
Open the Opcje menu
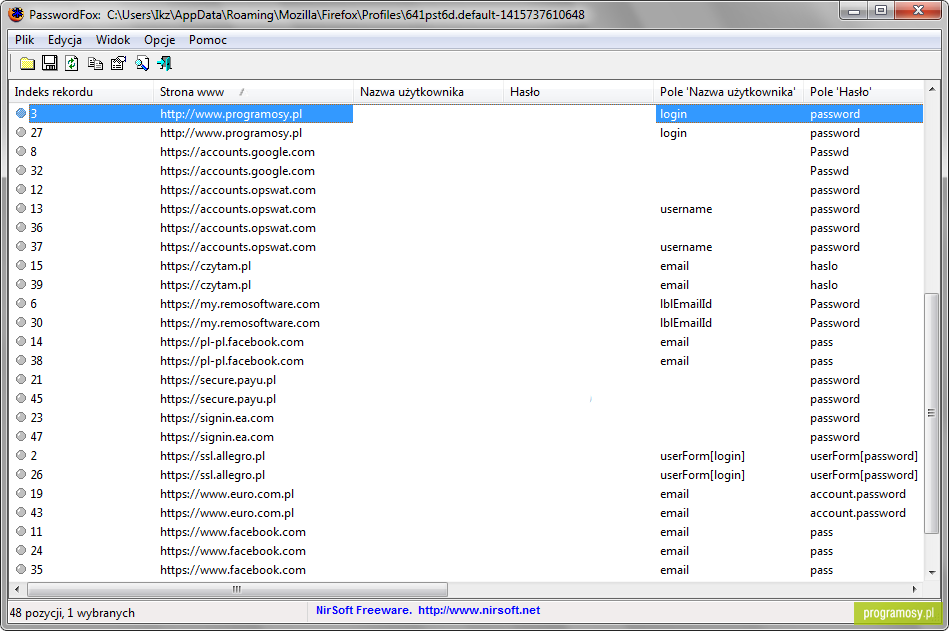click(160, 40)
